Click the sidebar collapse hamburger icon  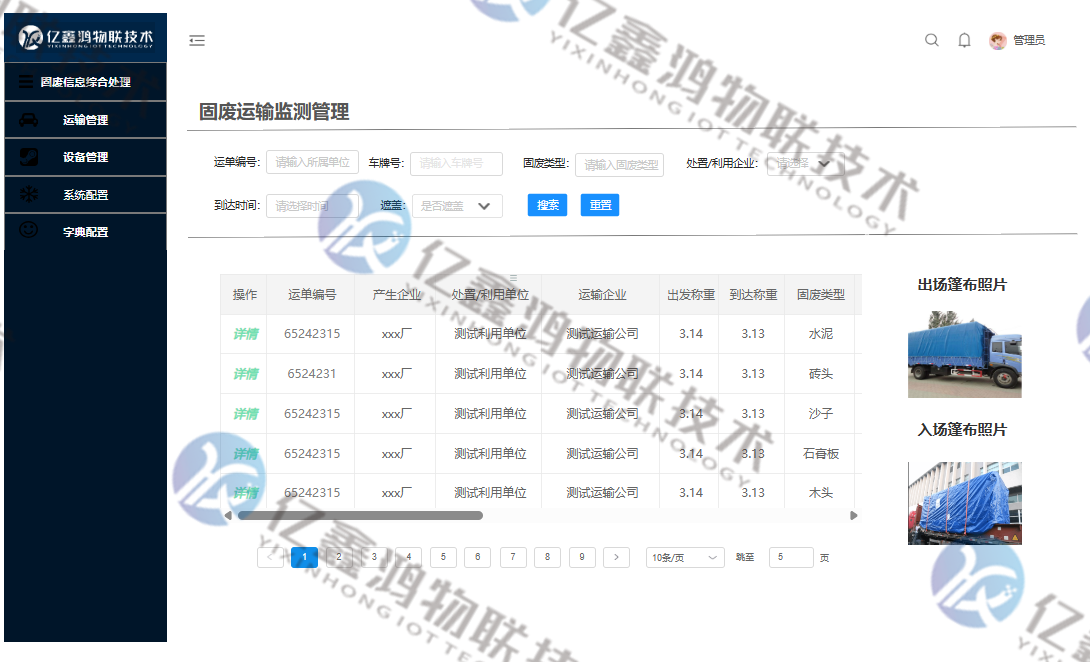click(196, 40)
